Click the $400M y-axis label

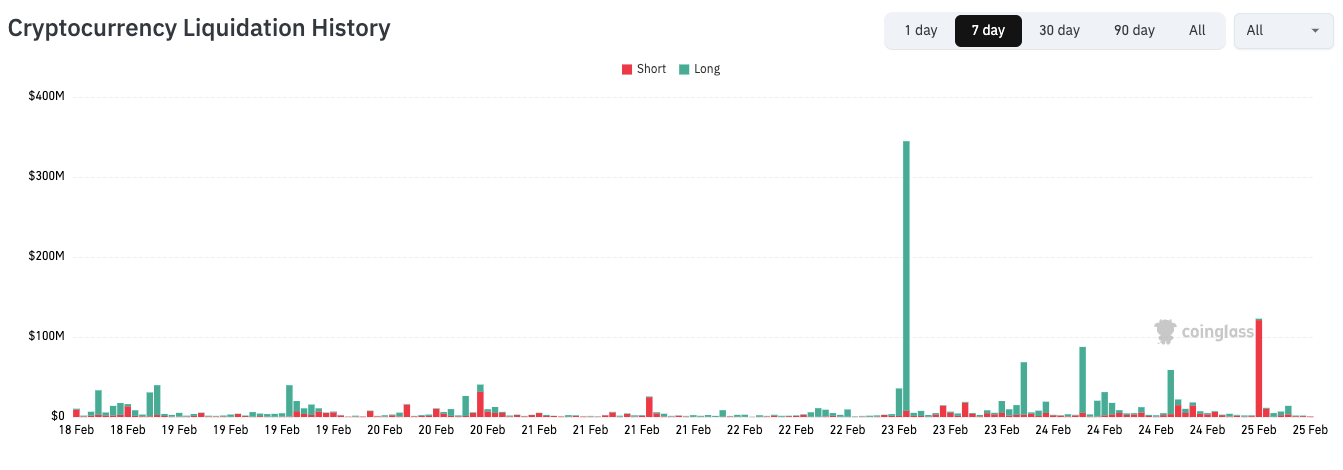click(x=48, y=97)
